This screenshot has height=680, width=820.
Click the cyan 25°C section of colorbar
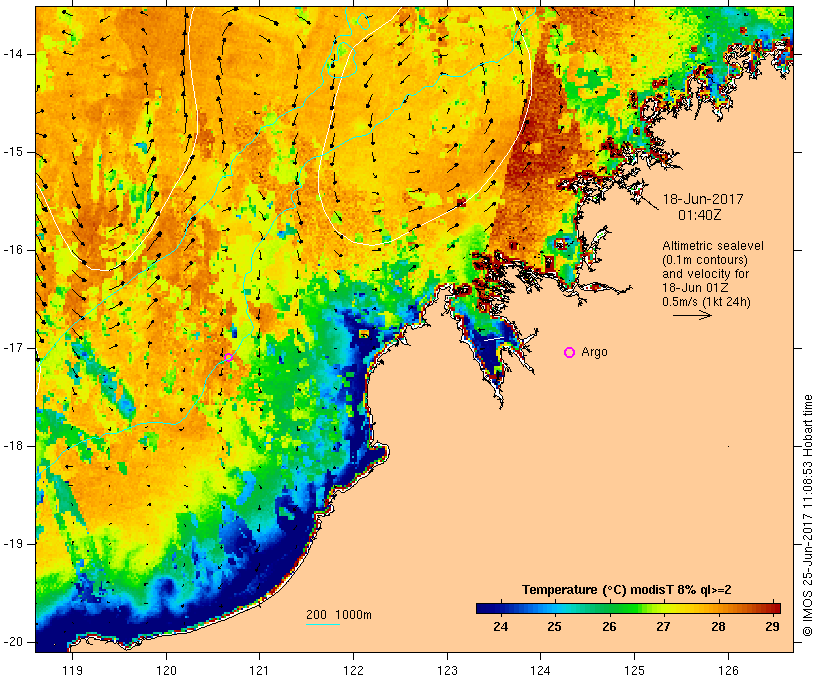pos(555,608)
